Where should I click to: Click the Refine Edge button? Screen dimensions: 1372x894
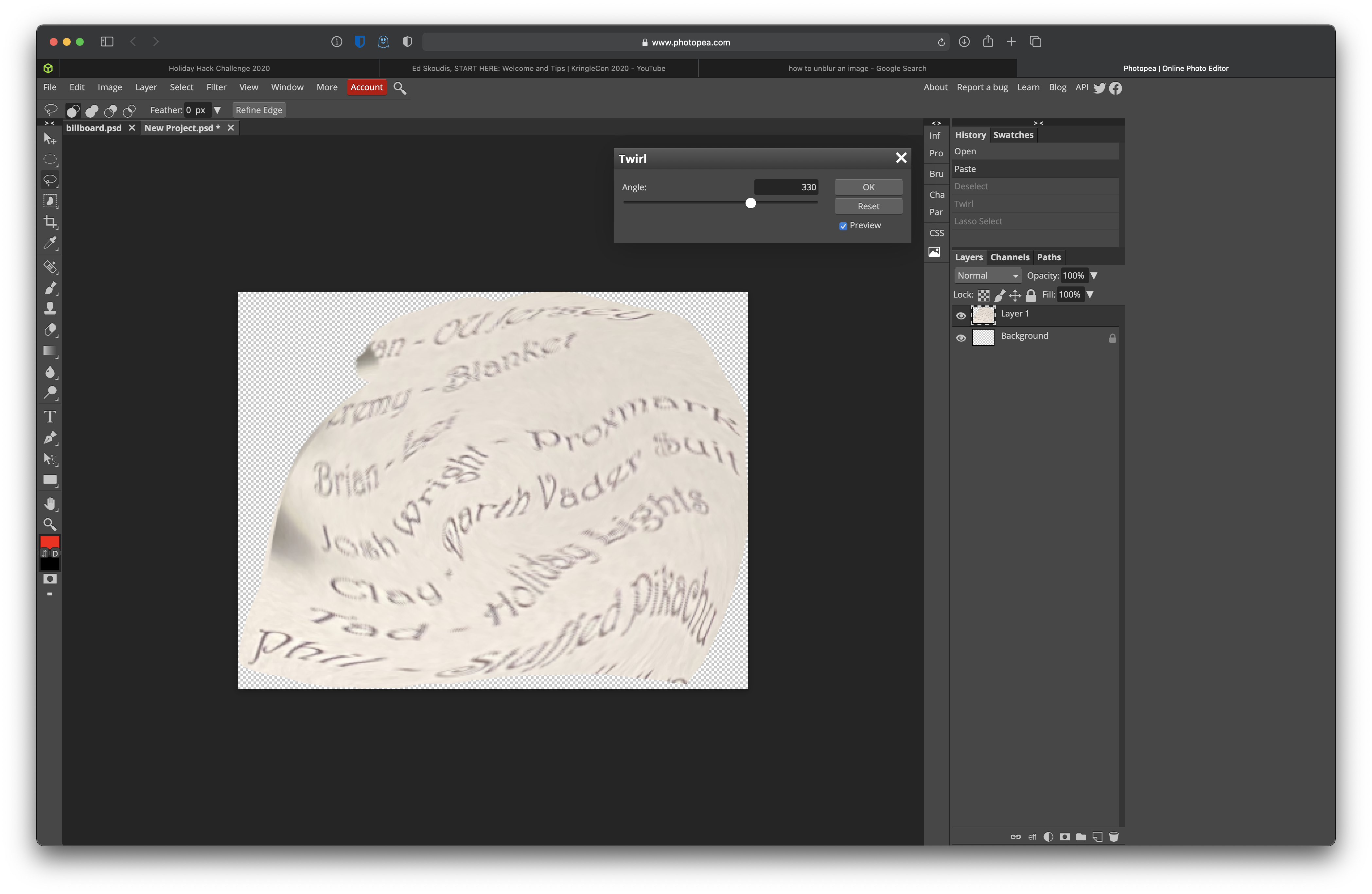click(x=259, y=110)
